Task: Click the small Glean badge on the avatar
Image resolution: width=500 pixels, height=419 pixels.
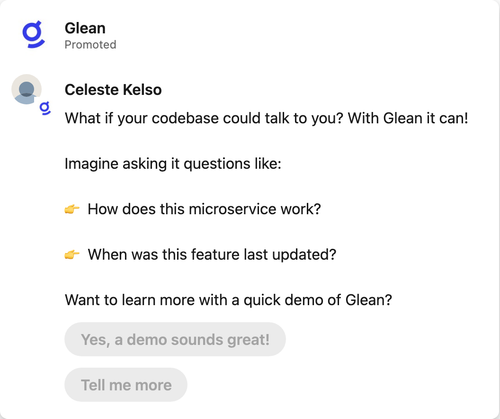Action: (45, 108)
